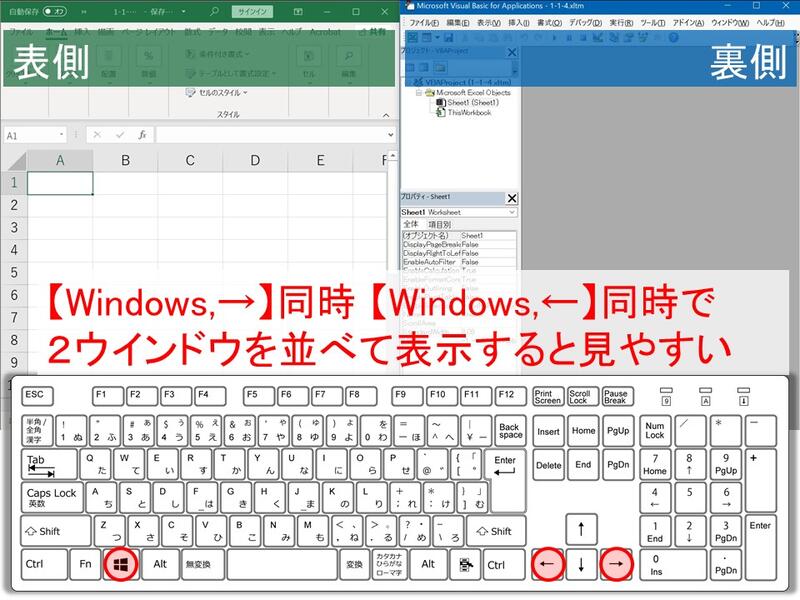Click the View Code icon in Project pane
This screenshot has height=600, width=800.
click(410, 67)
